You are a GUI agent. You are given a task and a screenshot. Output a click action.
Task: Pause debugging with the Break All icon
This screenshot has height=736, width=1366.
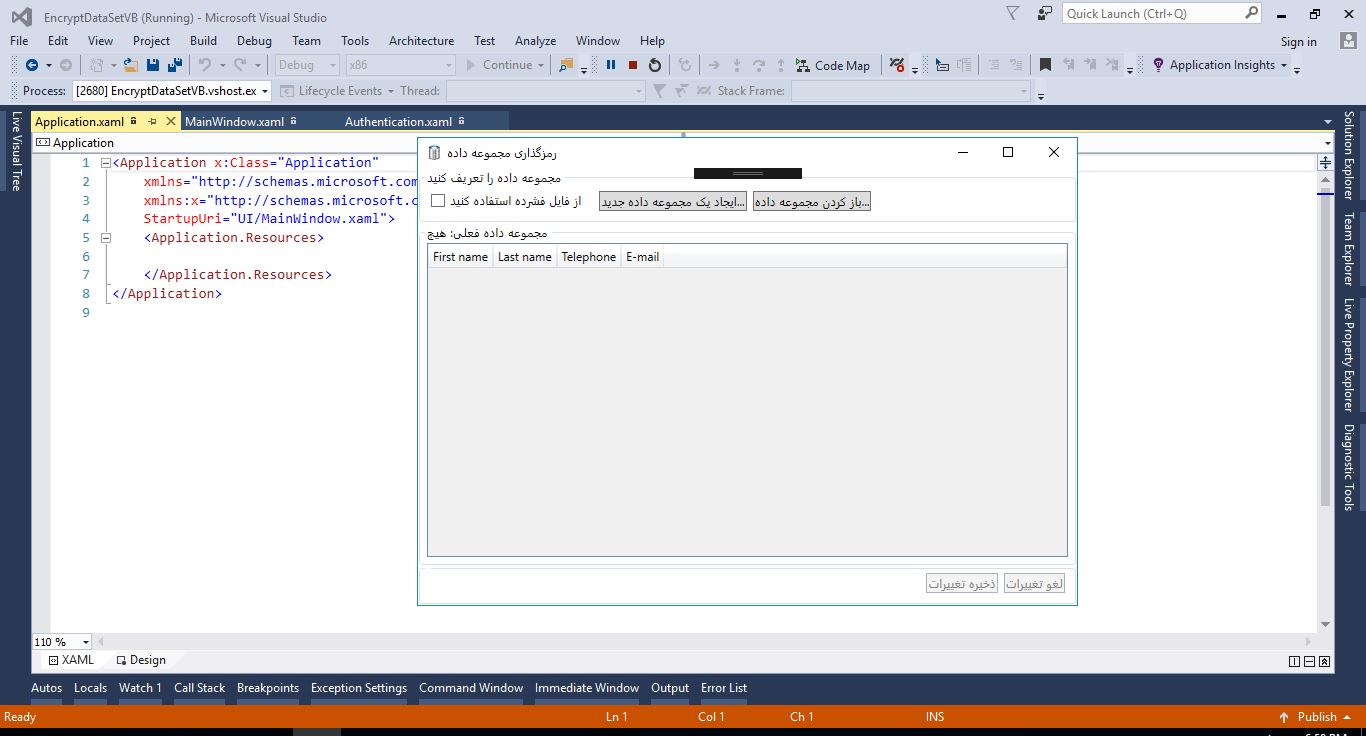point(611,65)
